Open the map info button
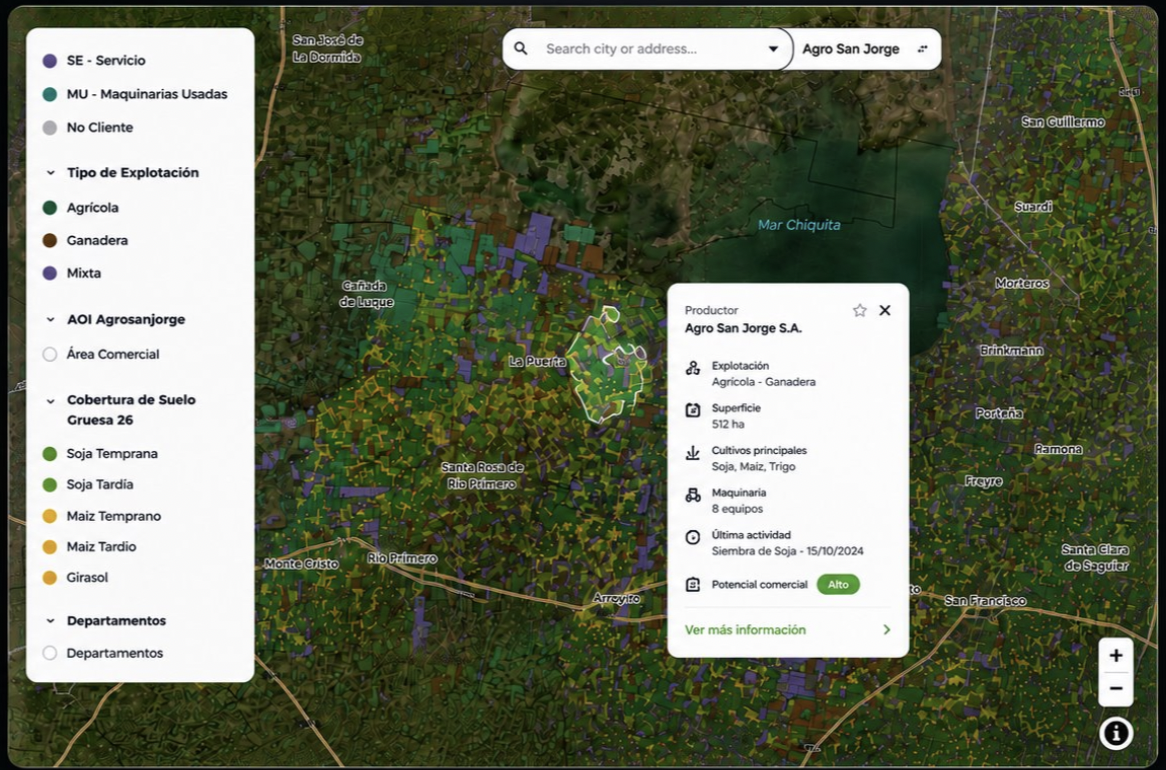The image size is (1166, 770). 1115,734
